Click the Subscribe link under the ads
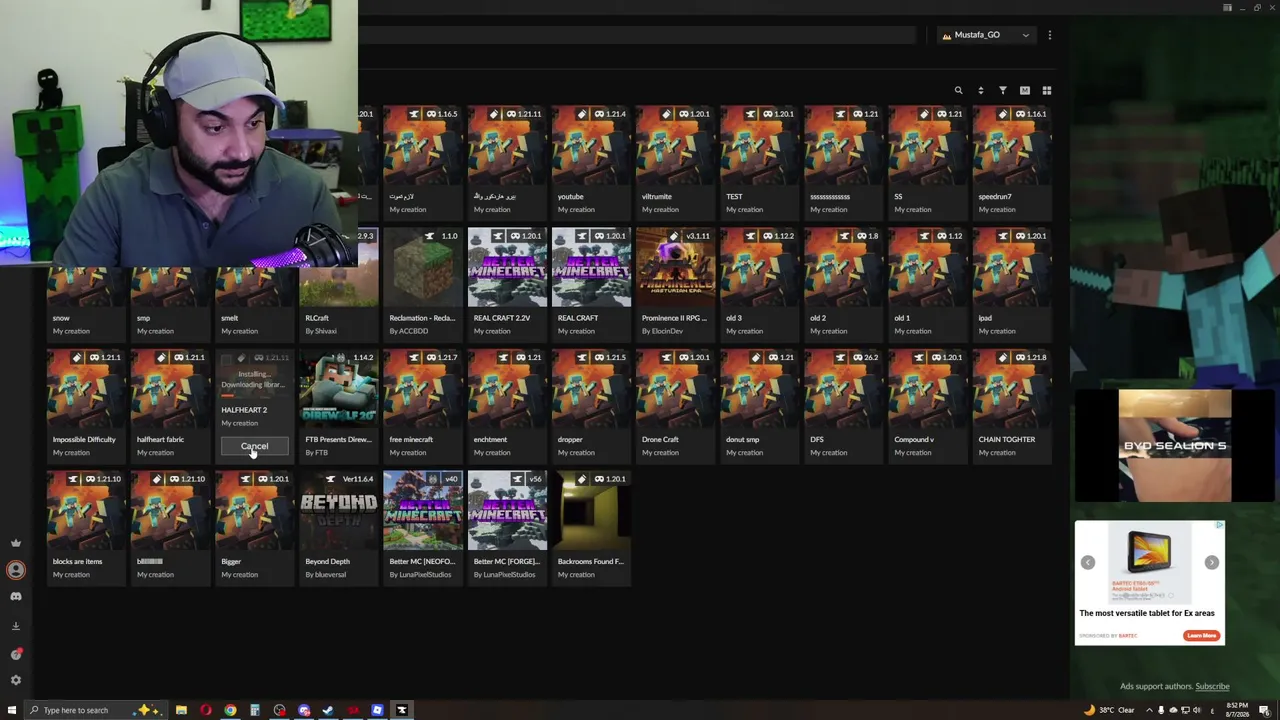This screenshot has width=1280, height=720. (1212, 687)
